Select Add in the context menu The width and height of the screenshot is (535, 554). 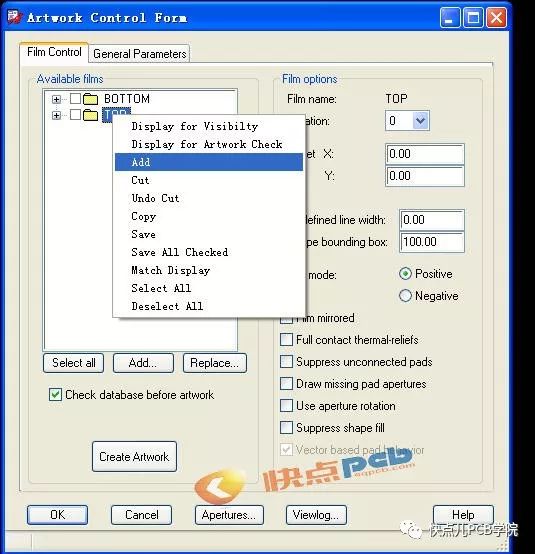point(209,162)
